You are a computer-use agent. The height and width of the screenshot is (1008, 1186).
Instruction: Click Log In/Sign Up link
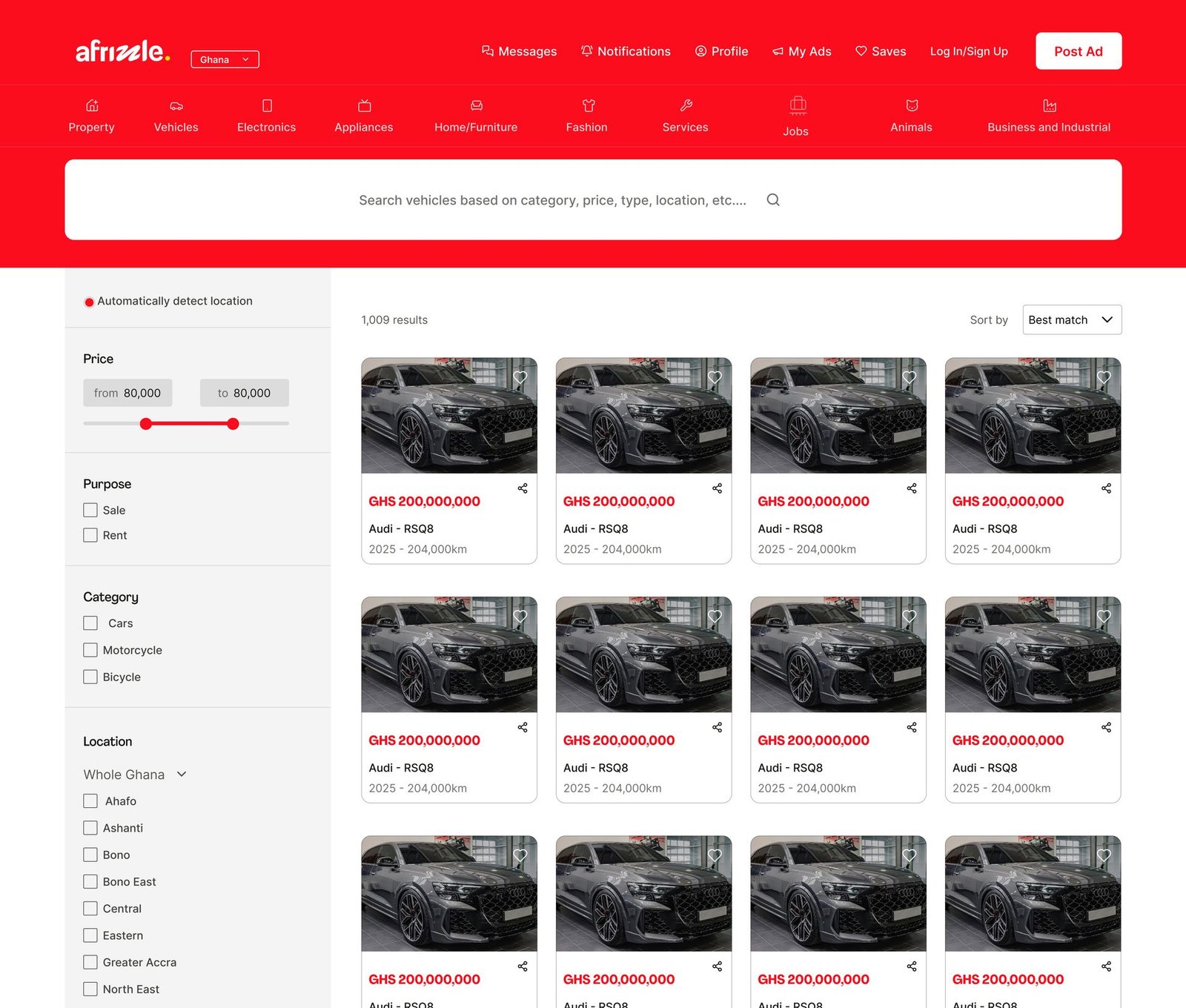pos(969,51)
